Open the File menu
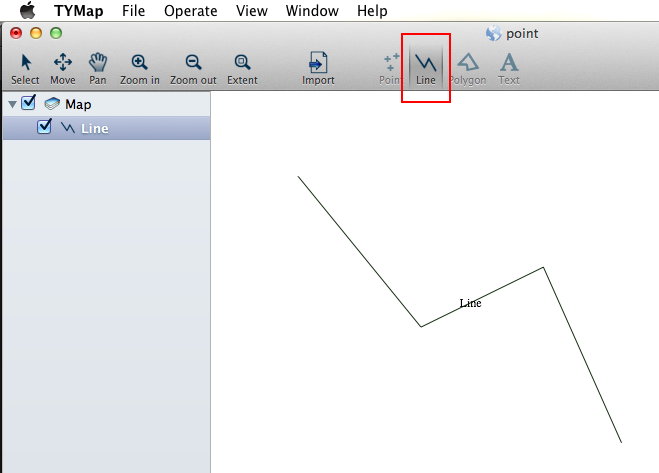 click(134, 11)
